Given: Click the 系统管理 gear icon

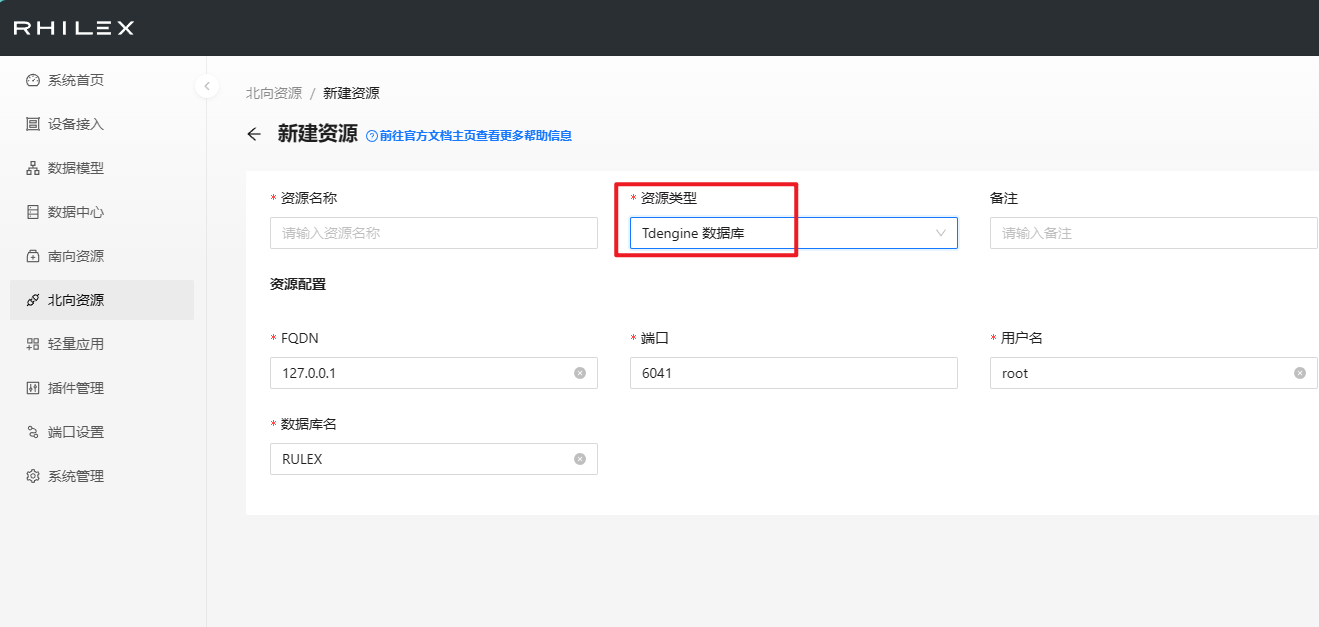Looking at the screenshot, I should (x=33, y=476).
